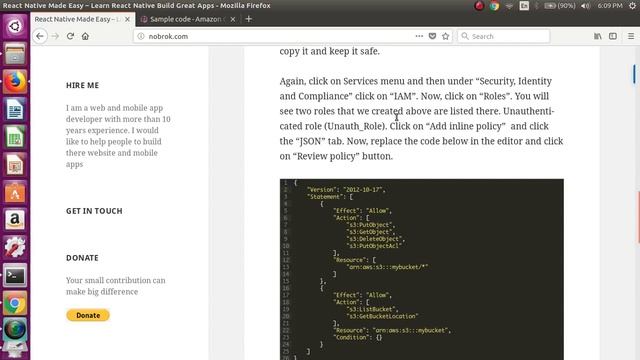
Task: Open LibreOffice Impress from the launcher
Action: pyautogui.click(x=15, y=165)
